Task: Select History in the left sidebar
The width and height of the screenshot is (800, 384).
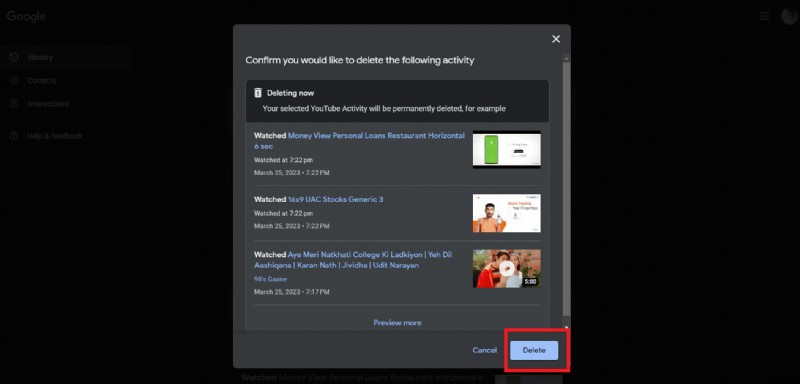Action: (66, 57)
